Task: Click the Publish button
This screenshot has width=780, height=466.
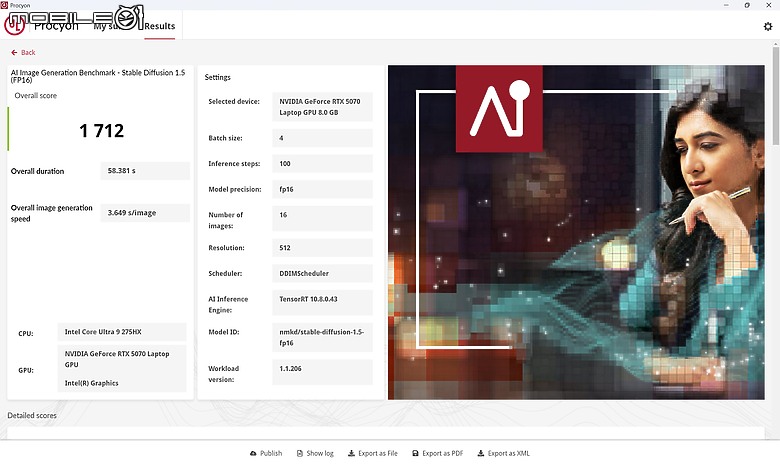Action: (x=266, y=453)
